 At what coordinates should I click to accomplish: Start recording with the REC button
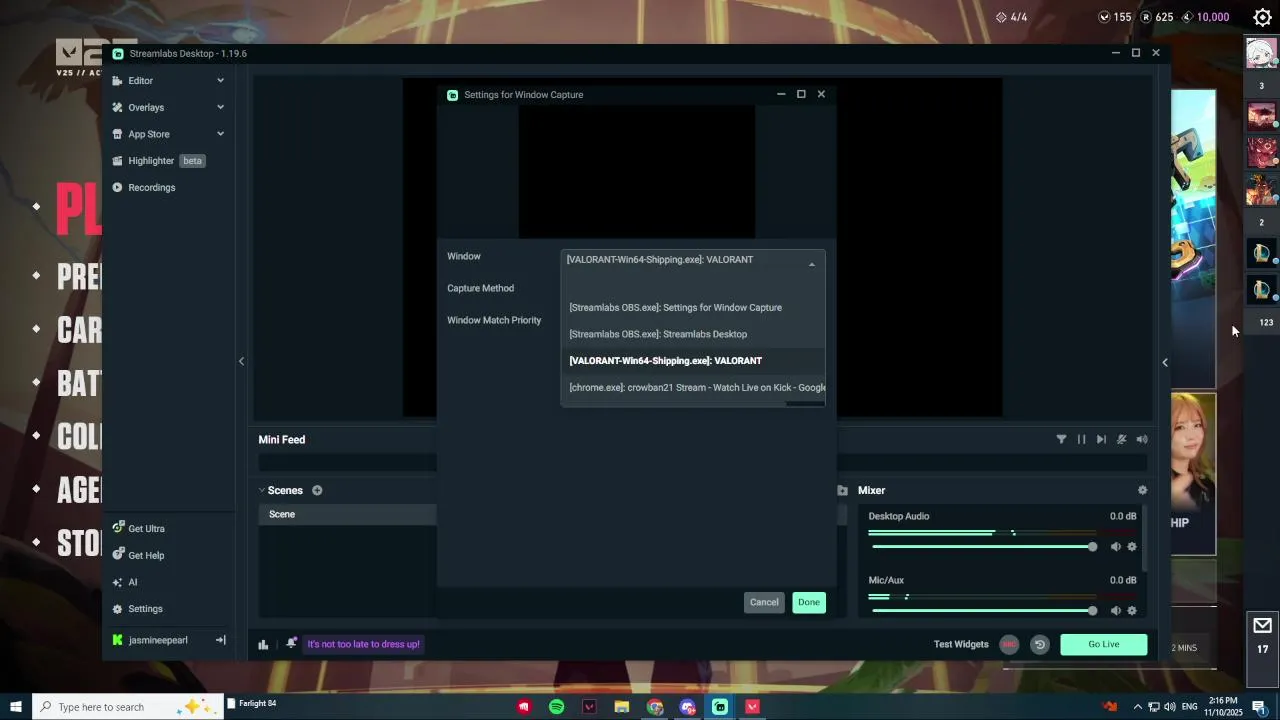click(1009, 645)
